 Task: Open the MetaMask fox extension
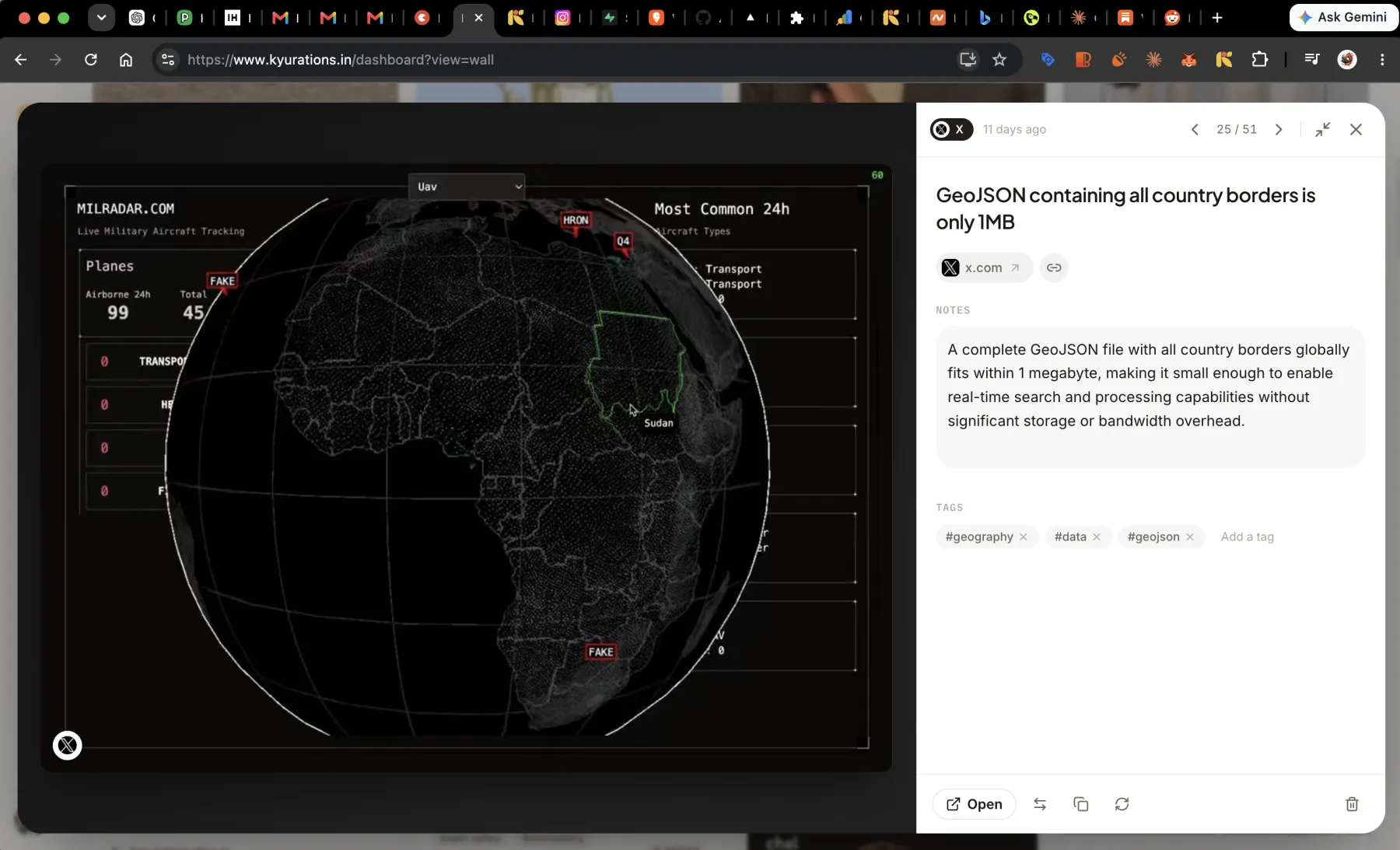1189,60
